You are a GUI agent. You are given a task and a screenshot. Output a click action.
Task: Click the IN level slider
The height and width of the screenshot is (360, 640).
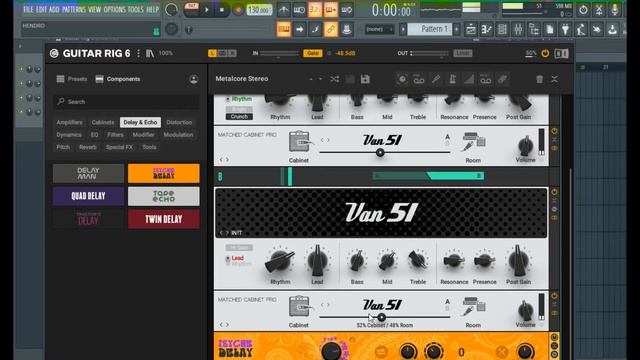tap(279, 53)
